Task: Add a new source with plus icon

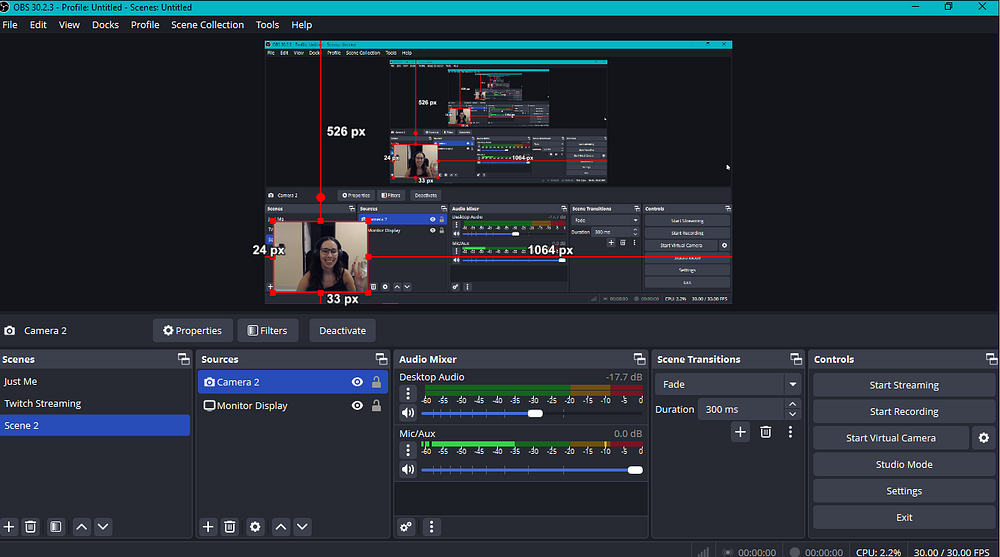Action: pos(208,526)
